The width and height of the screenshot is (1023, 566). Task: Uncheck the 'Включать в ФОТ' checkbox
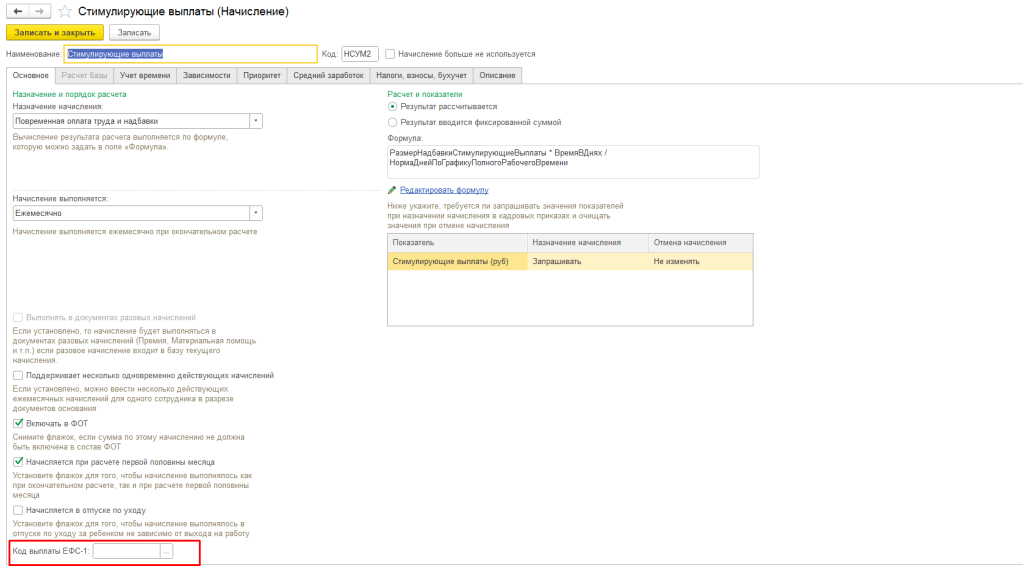click(x=18, y=424)
